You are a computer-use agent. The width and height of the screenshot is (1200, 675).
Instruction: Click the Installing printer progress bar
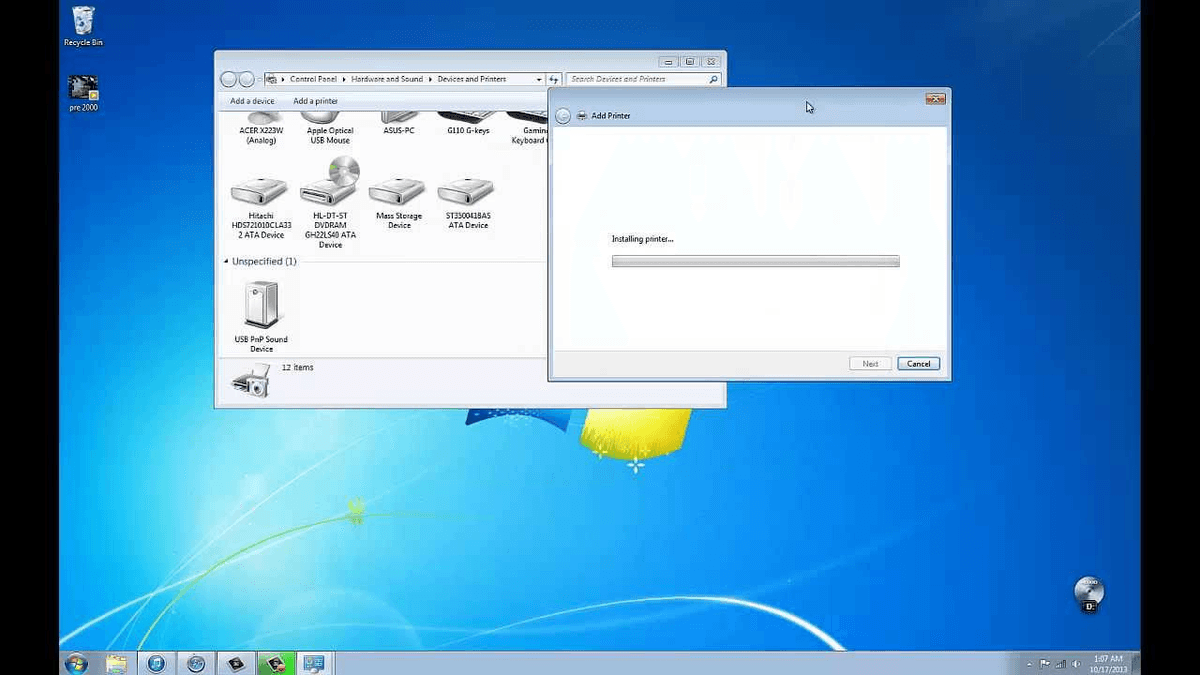click(755, 261)
